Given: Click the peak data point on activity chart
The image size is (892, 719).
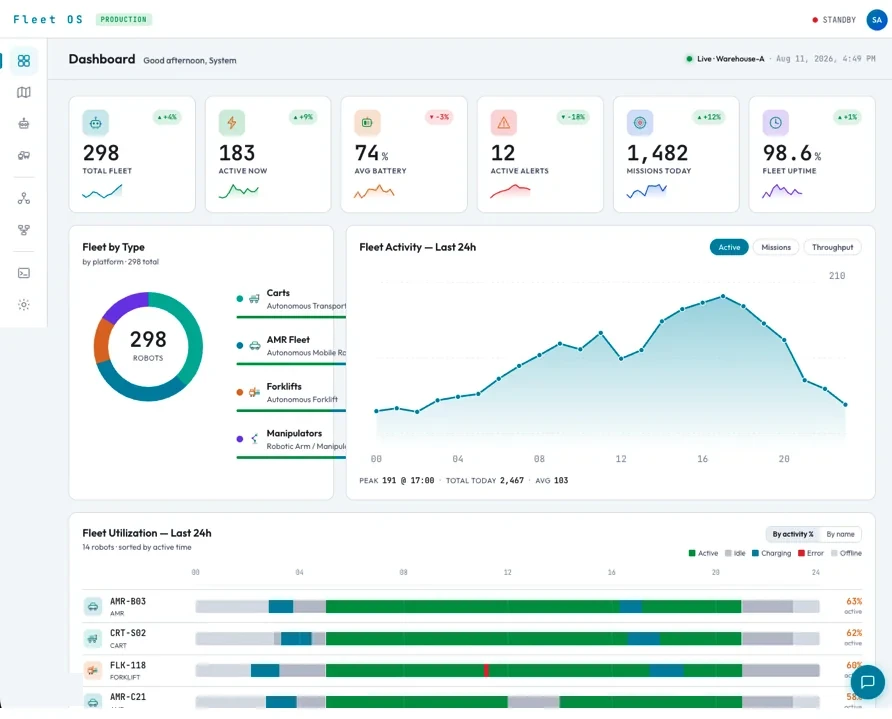Looking at the screenshot, I should click(x=723, y=296).
